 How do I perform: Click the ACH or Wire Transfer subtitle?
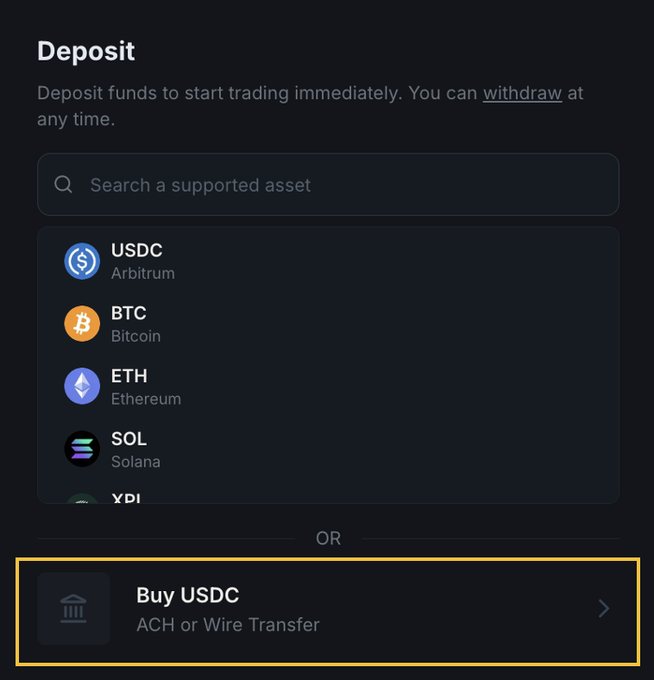(x=228, y=625)
